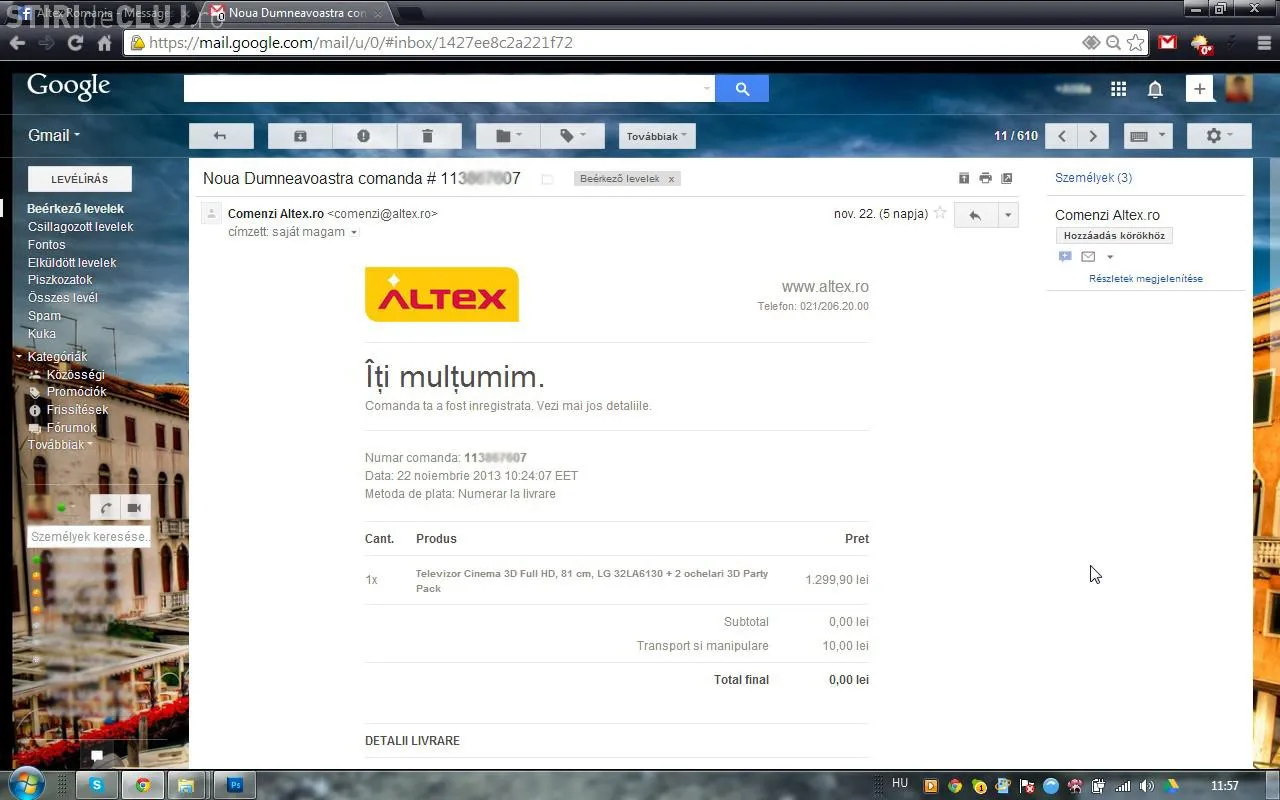Viewport: 1280px width, 800px height.
Task: Open the Továbbiak actions dropdown
Action: pyautogui.click(x=656, y=136)
